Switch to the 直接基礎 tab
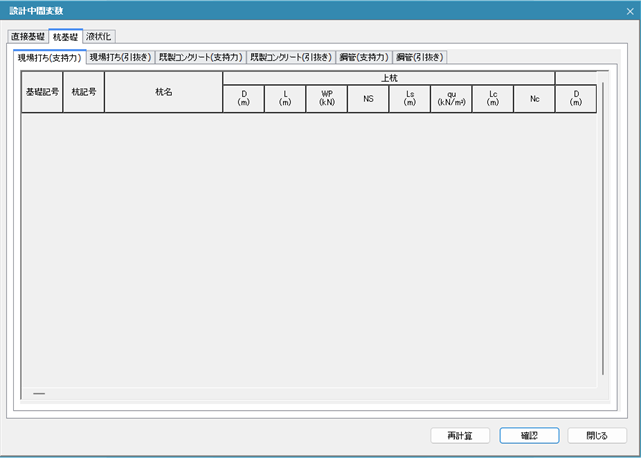This screenshot has width=641, height=458. pyautogui.click(x=28, y=37)
